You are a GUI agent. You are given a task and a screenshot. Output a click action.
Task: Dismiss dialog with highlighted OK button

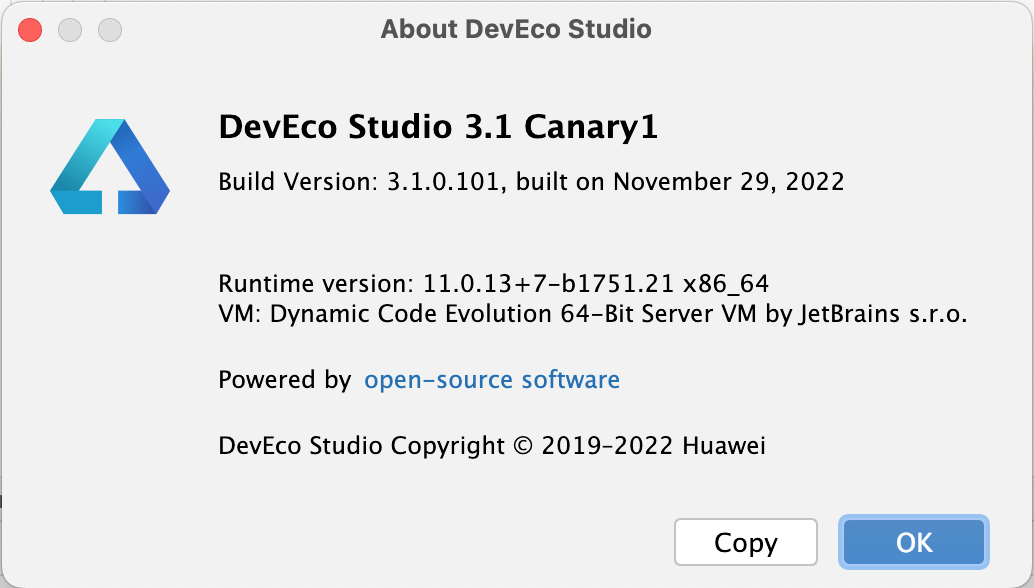pyautogui.click(x=913, y=542)
